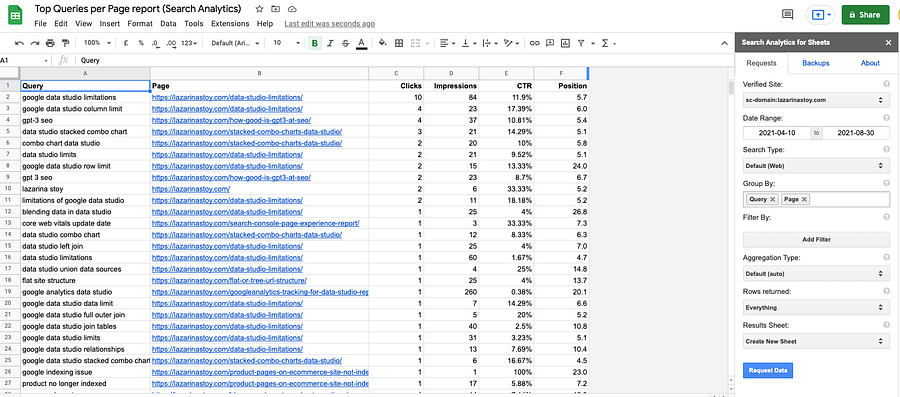Open the Borders tool
900x397 pixels.
(399, 43)
